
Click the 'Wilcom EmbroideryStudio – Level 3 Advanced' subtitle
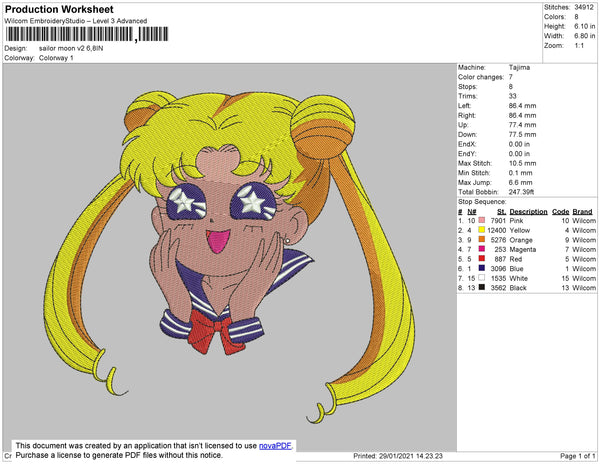76,21
